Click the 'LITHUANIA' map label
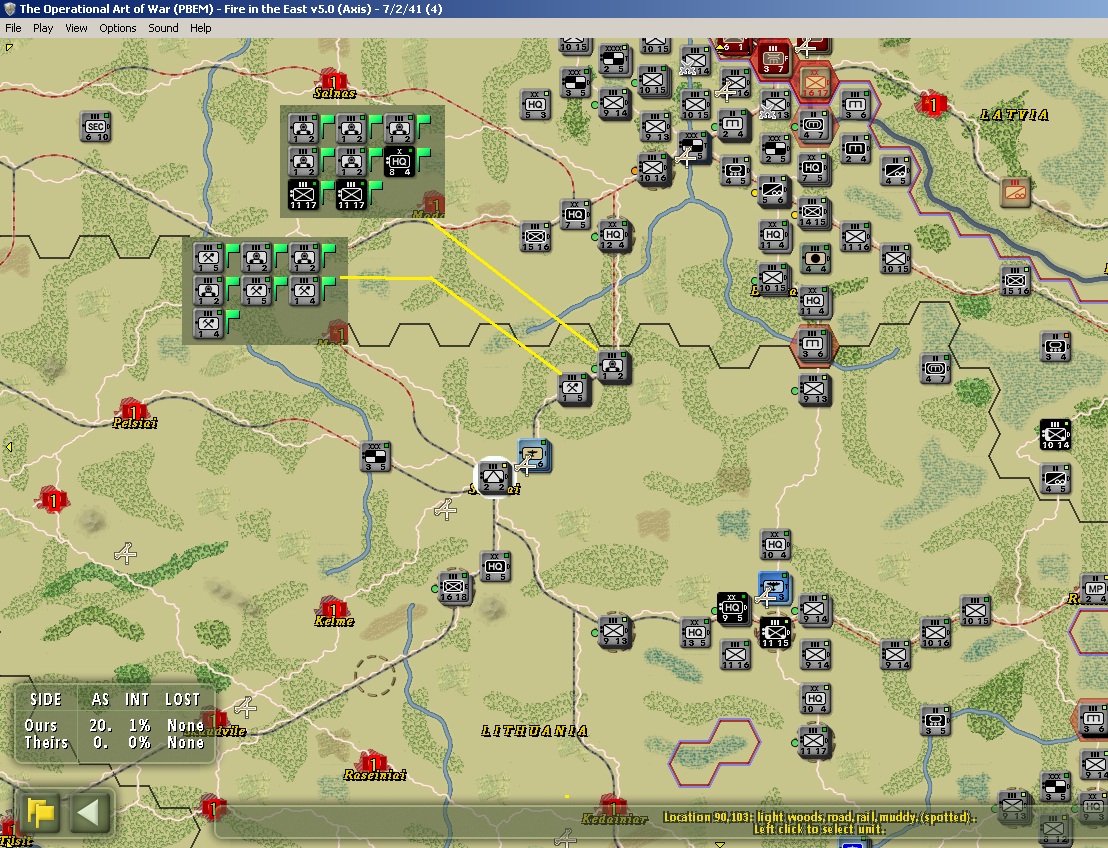This screenshot has width=1108, height=848. coord(534,731)
